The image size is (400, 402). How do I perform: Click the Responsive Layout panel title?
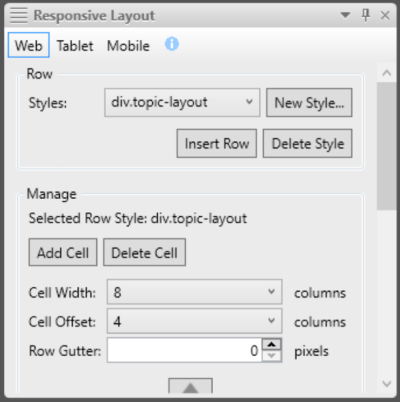(94, 15)
